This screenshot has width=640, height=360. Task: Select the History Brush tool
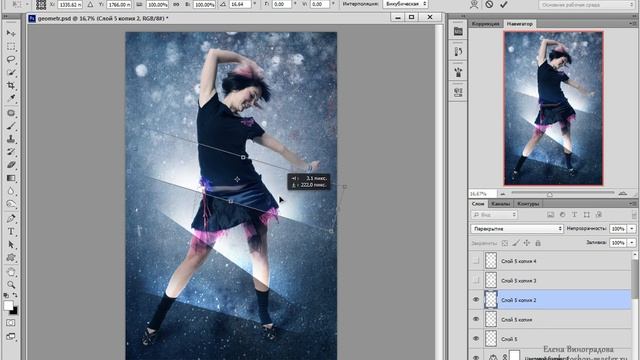pyautogui.click(x=11, y=152)
